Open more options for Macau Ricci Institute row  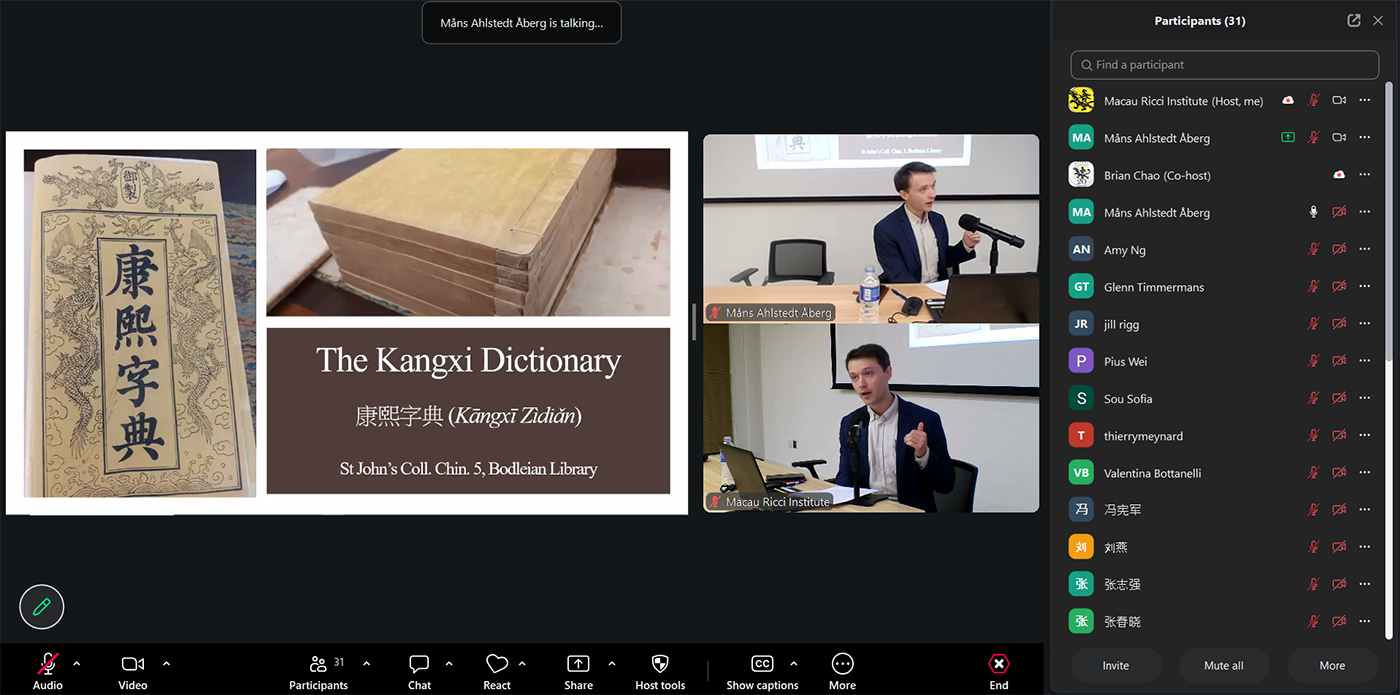click(x=1365, y=100)
